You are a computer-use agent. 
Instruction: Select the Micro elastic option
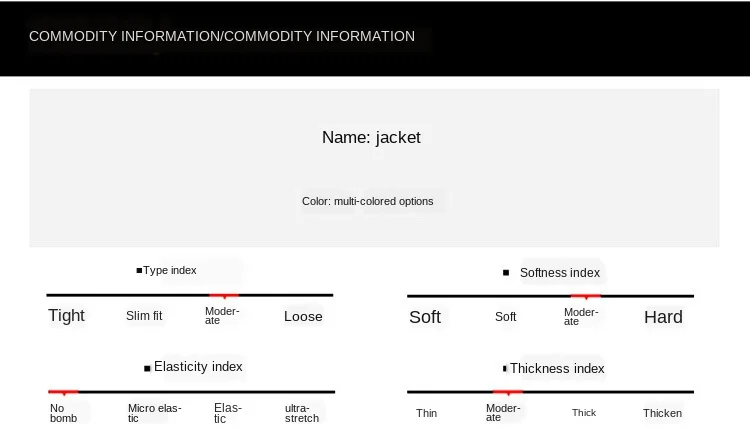[x=154, y=413]
